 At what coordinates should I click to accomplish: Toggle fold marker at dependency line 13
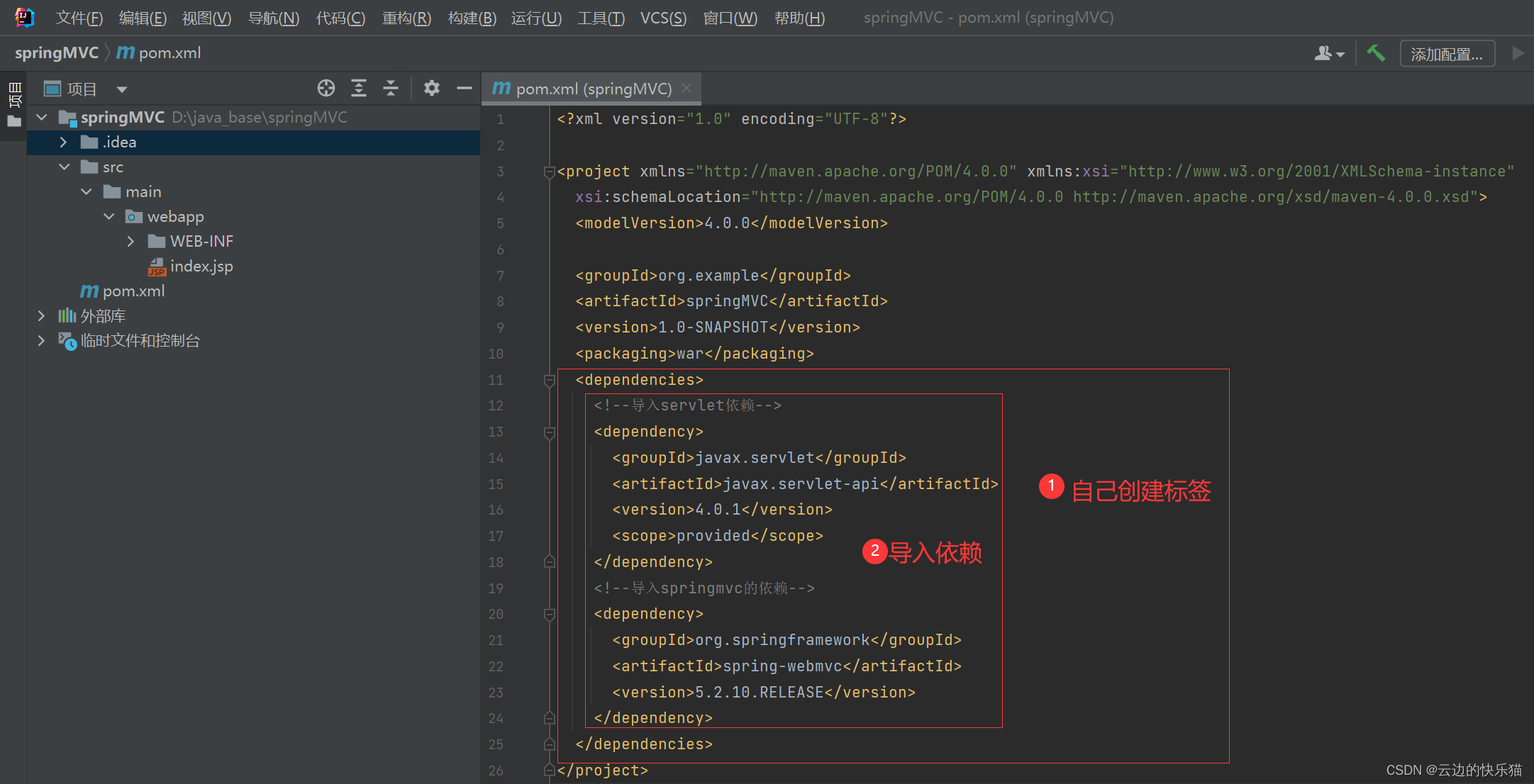coord(549,432)
